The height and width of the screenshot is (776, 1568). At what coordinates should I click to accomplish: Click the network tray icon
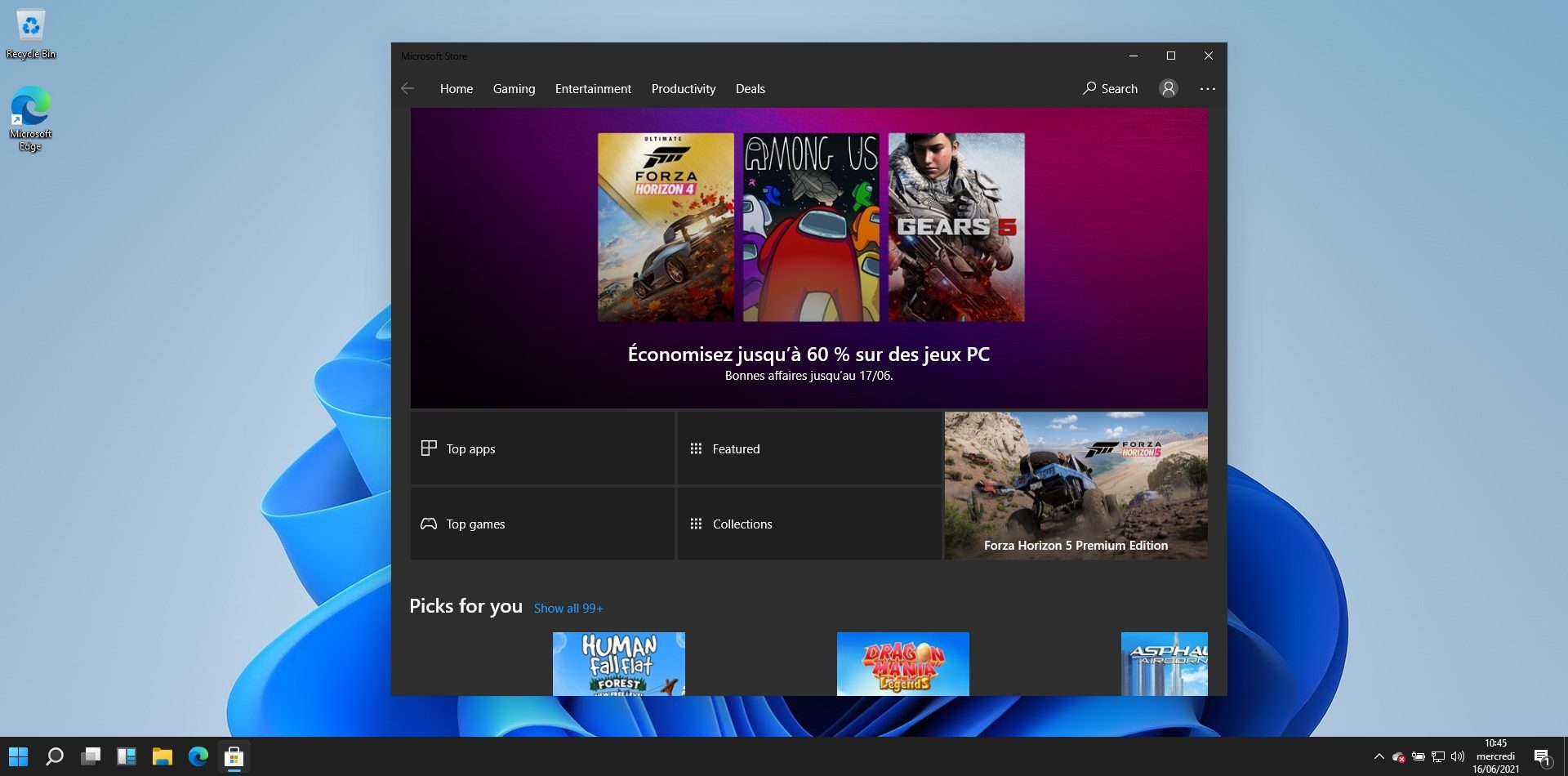pos(1438,756)
